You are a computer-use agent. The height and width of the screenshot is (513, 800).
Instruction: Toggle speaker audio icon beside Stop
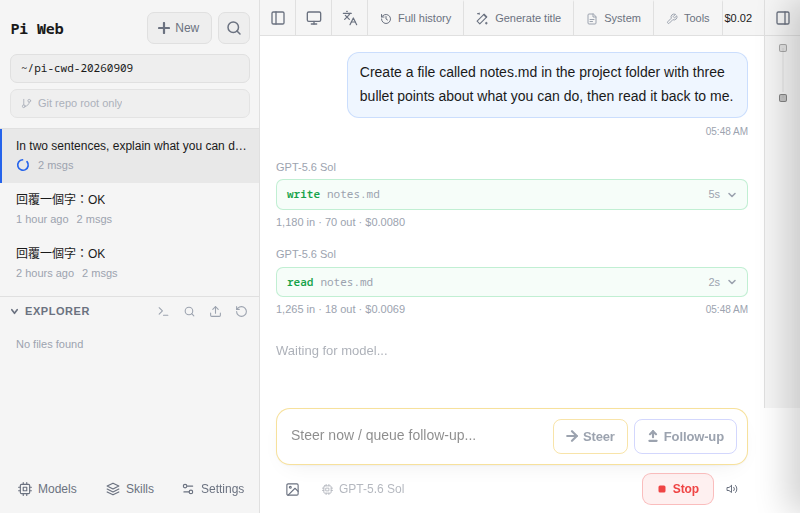pyautogui.click(x=732, y=489)
